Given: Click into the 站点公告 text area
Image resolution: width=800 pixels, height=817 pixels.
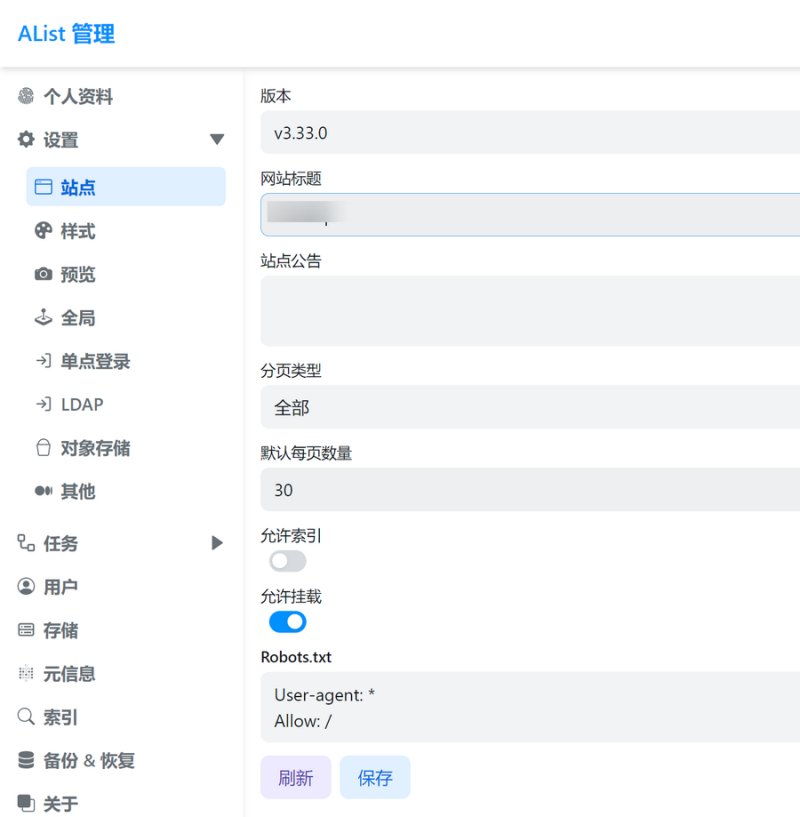Looking at the screenshot, I should click(530, 311).
